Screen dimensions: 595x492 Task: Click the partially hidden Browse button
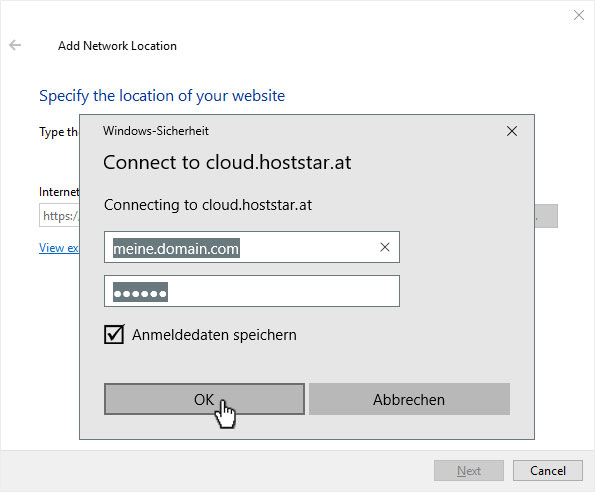click(x=546, y=216)
